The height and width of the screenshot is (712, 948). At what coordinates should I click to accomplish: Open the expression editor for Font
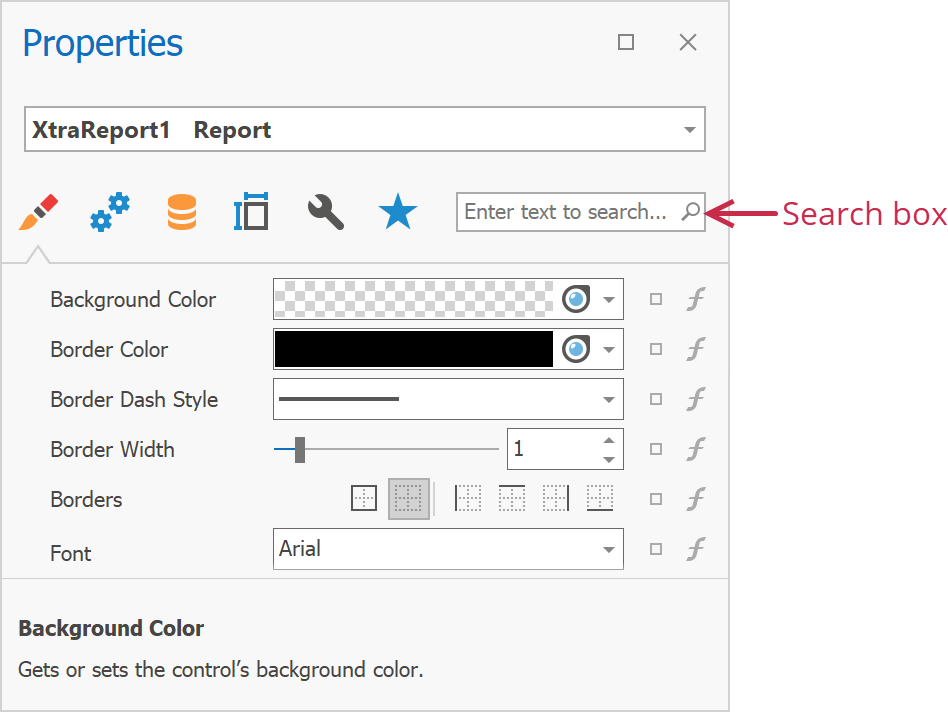(696, 549)
